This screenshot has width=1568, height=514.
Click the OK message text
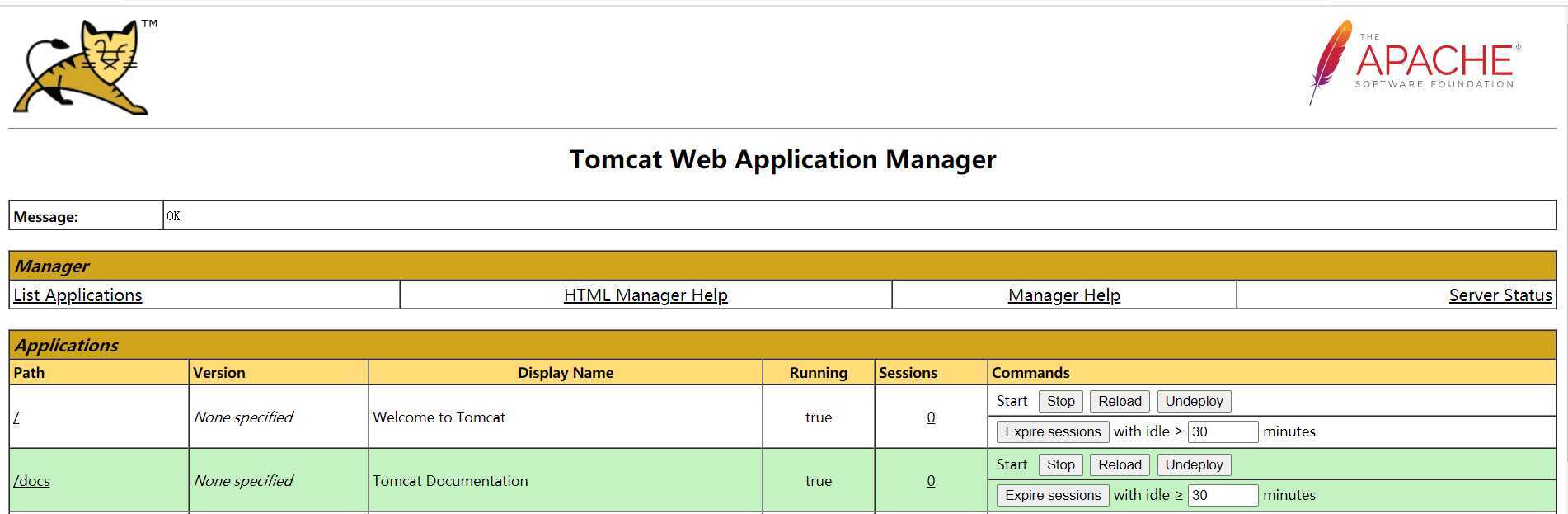point(173,216)
